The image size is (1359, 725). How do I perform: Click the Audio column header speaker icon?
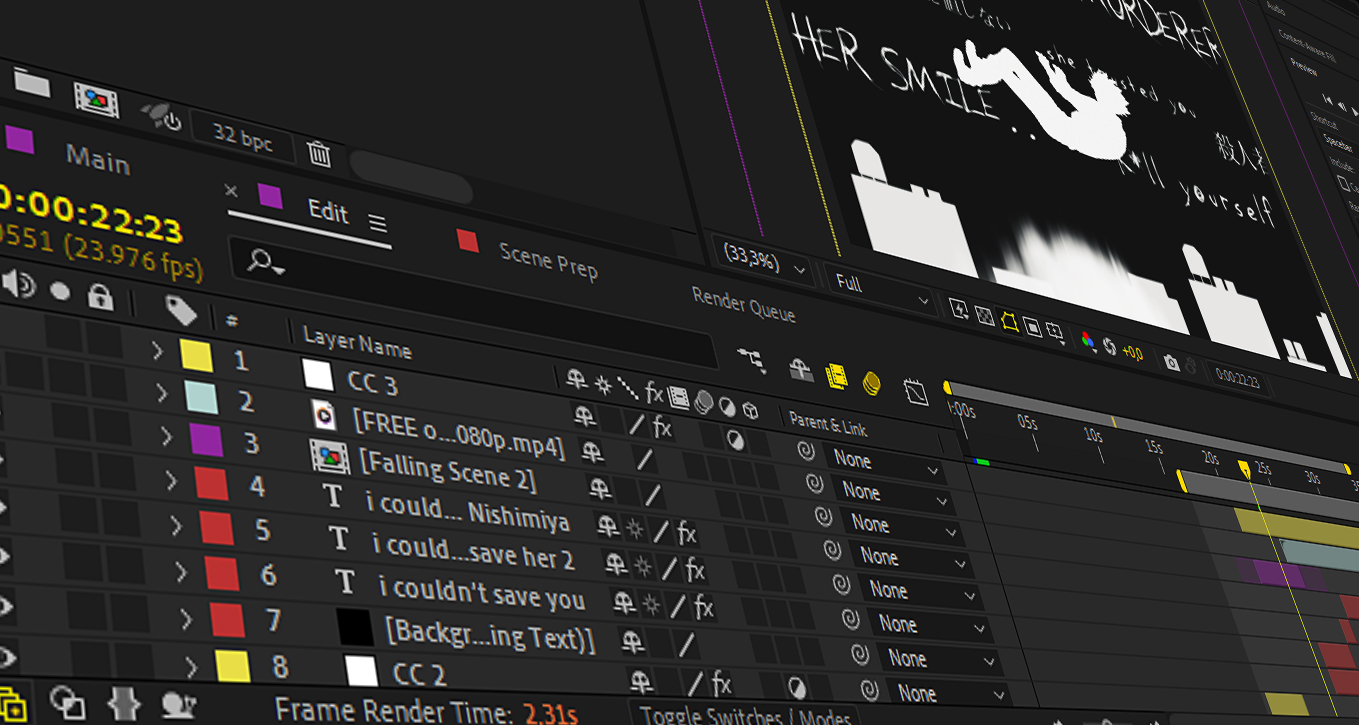19,285
